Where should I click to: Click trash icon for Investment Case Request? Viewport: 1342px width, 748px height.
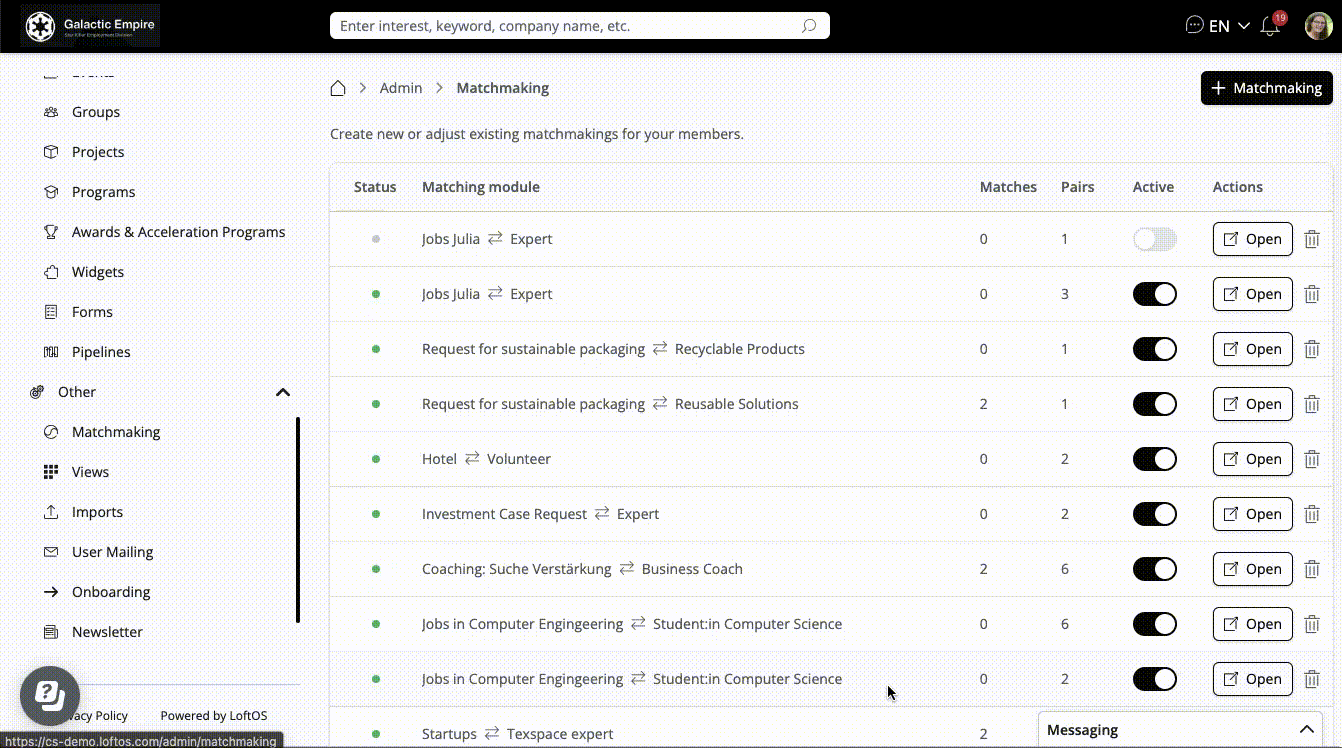[1312, 514]
